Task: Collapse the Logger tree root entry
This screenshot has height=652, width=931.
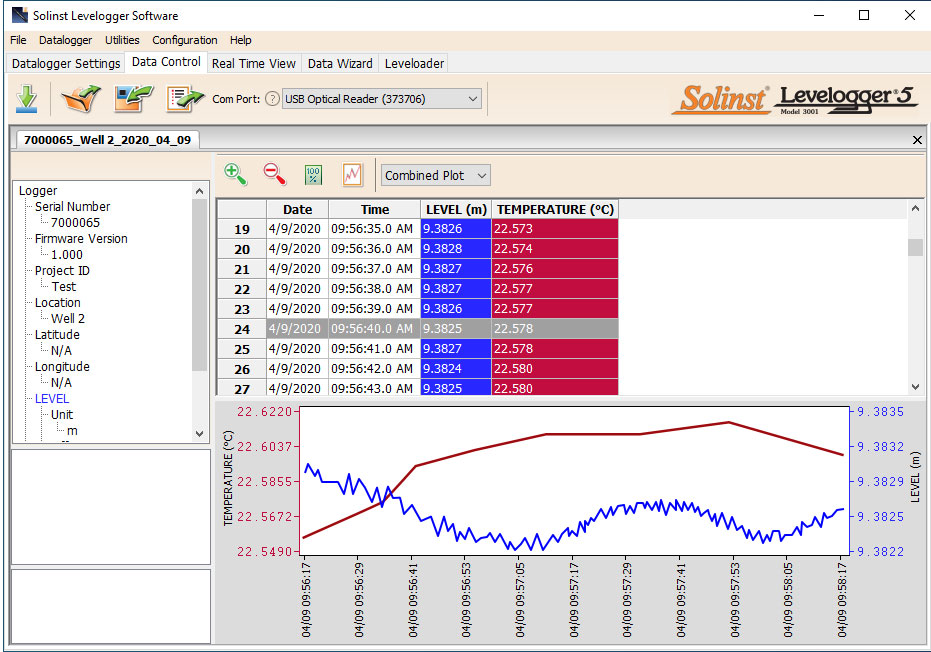Action: (37, 190)
